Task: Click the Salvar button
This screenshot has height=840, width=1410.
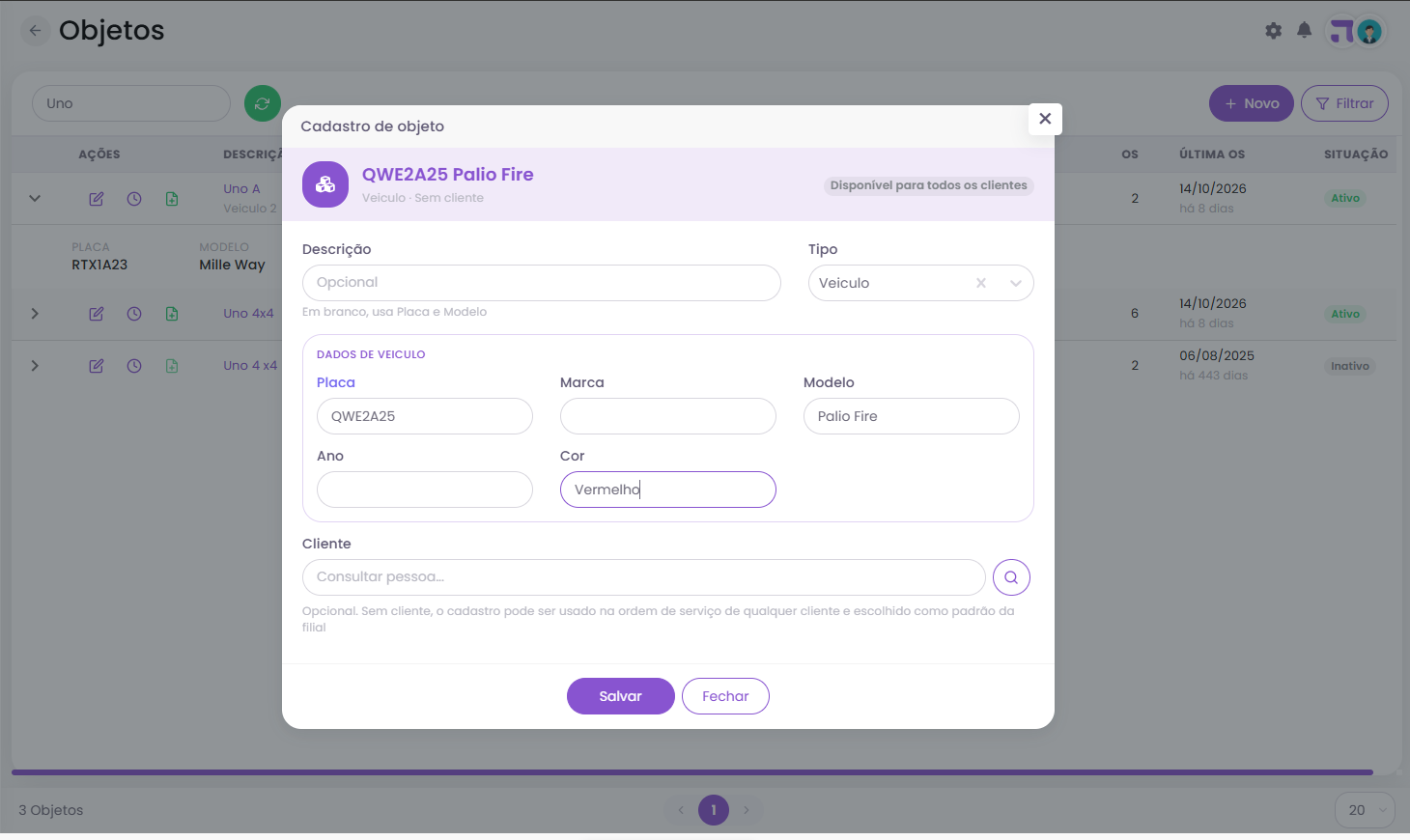Action: coord(621,696)
